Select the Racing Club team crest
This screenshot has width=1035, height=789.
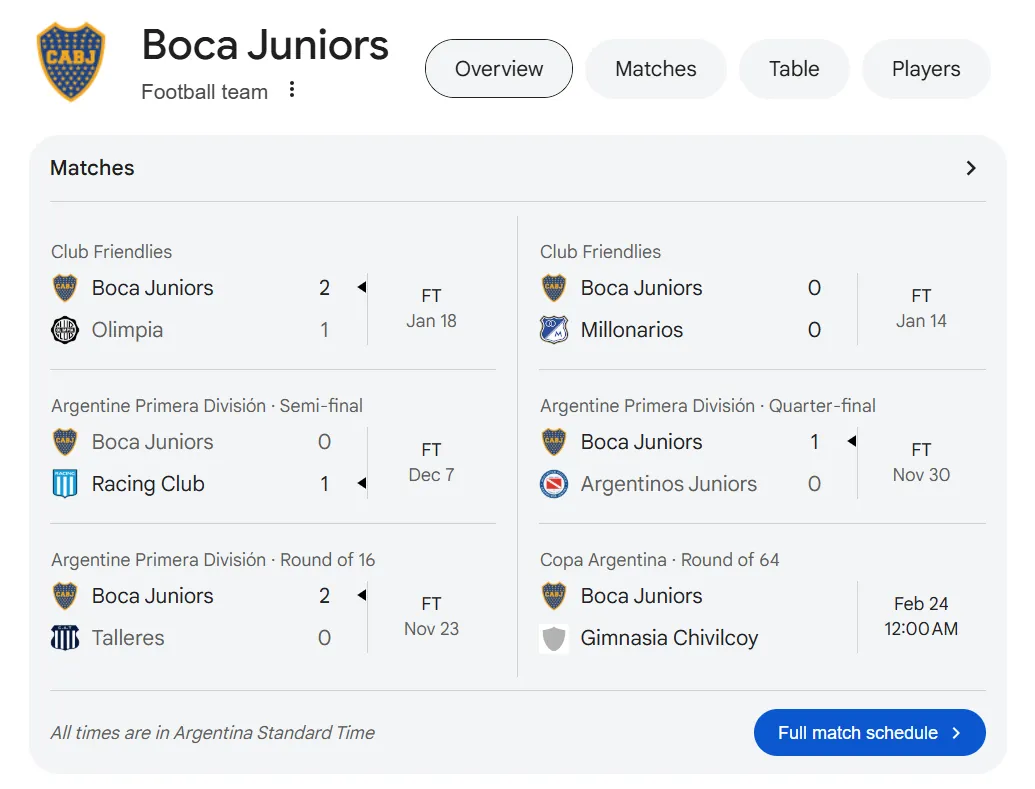pos(64,483)
